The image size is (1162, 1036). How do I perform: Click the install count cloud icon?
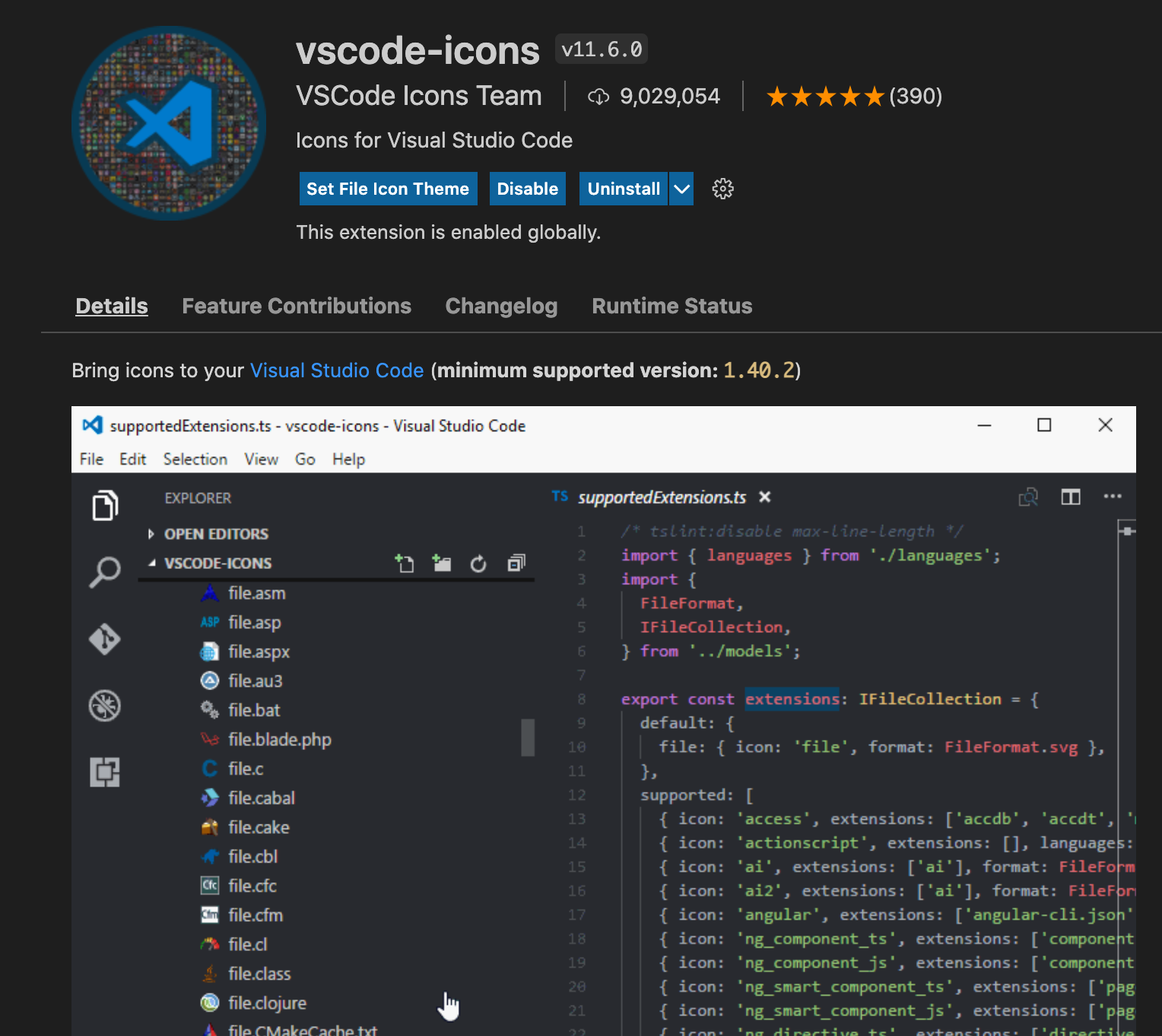point(598,97)
